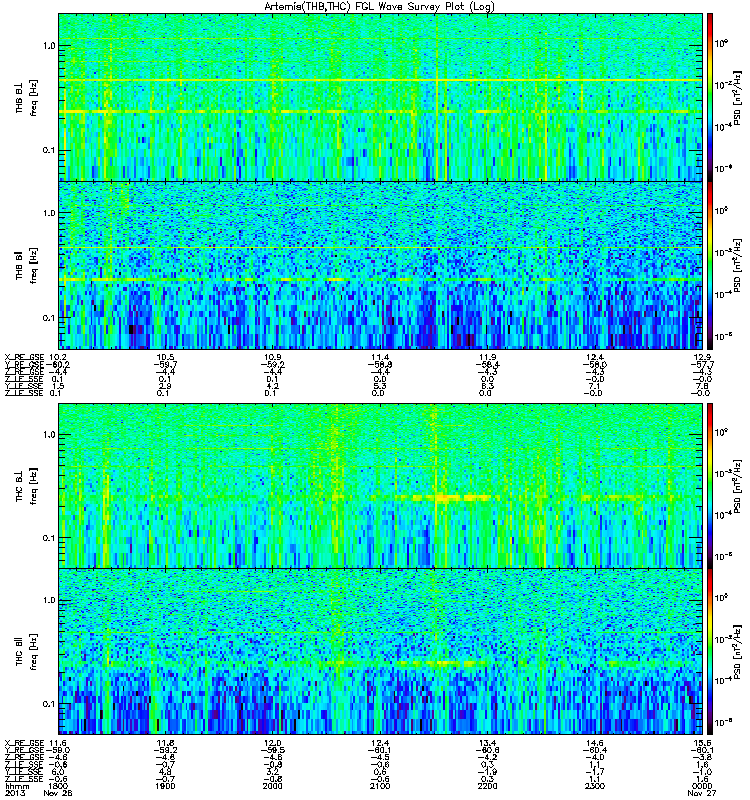The image size is (750, 800).
Task: Click the X position value '10.9' under THB panels
Action: pos(272,357)
